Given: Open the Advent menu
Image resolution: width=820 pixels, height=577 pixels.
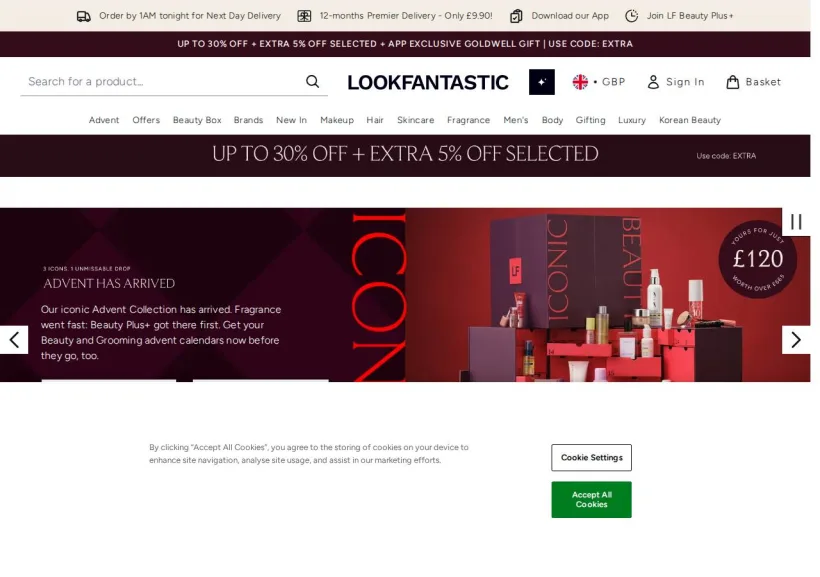Looking at the screenshot, I should click(x=104, y=120).
